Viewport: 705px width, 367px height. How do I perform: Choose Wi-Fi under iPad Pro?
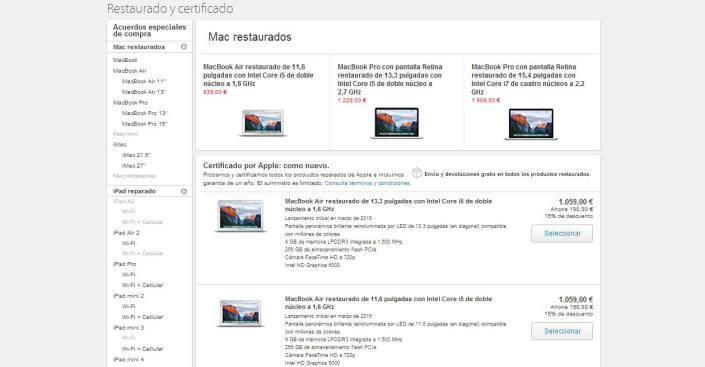pyautogui.click(x=129, y=274)
